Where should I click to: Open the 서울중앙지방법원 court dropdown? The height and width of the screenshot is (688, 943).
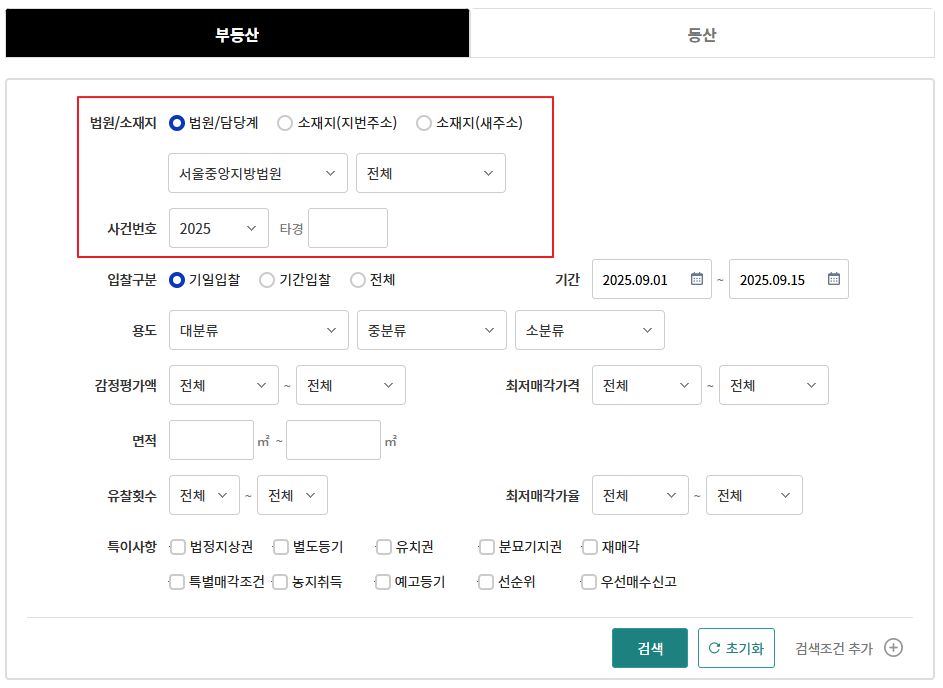[258, 173]
